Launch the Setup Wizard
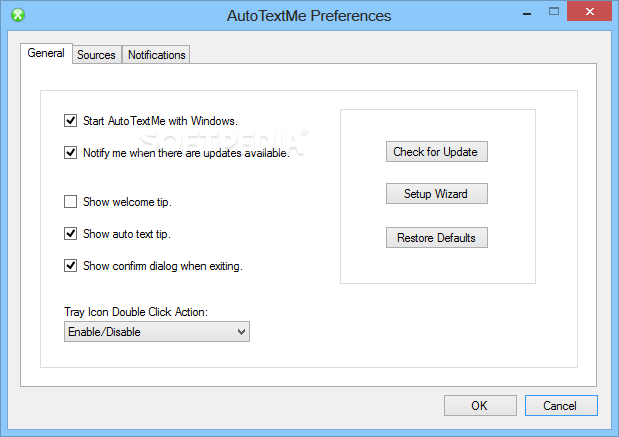The width and height of the screenshot is (619, 437). (437, 193)
